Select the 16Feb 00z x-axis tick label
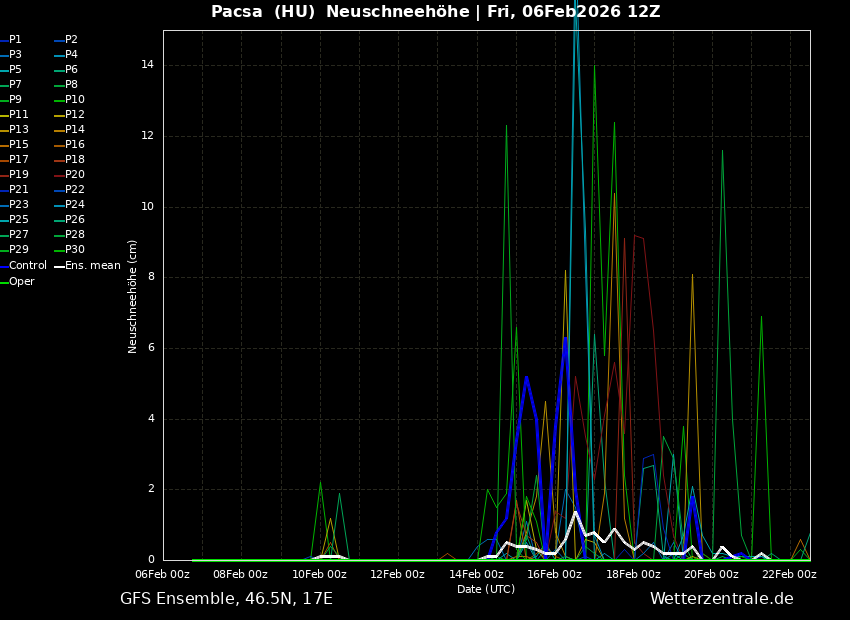This screenshot has height=620, width=850. 554,575
